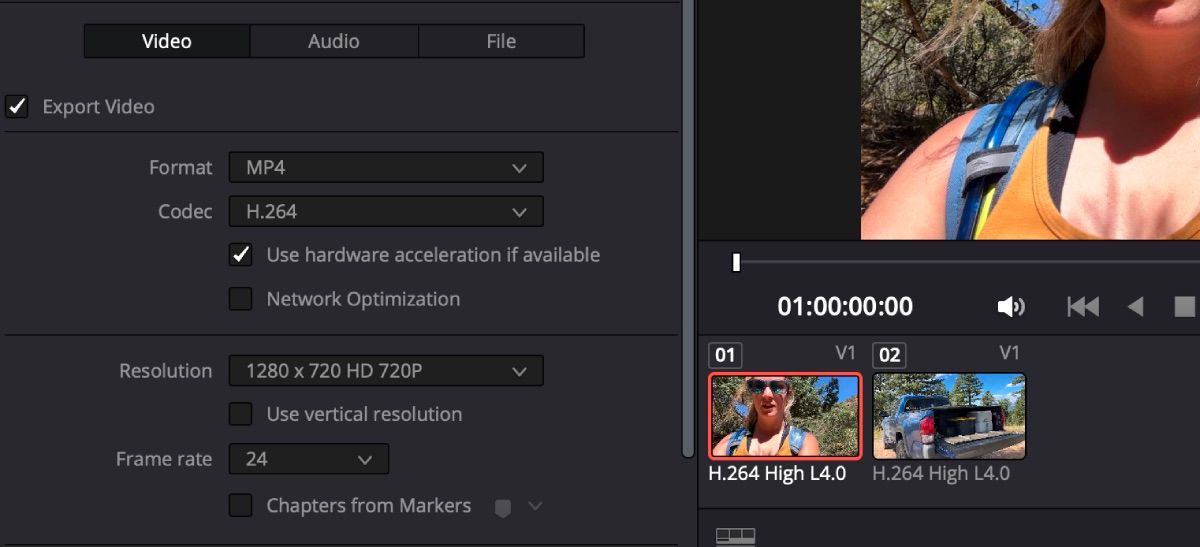Click the V1 track label above clip 01

846,353
